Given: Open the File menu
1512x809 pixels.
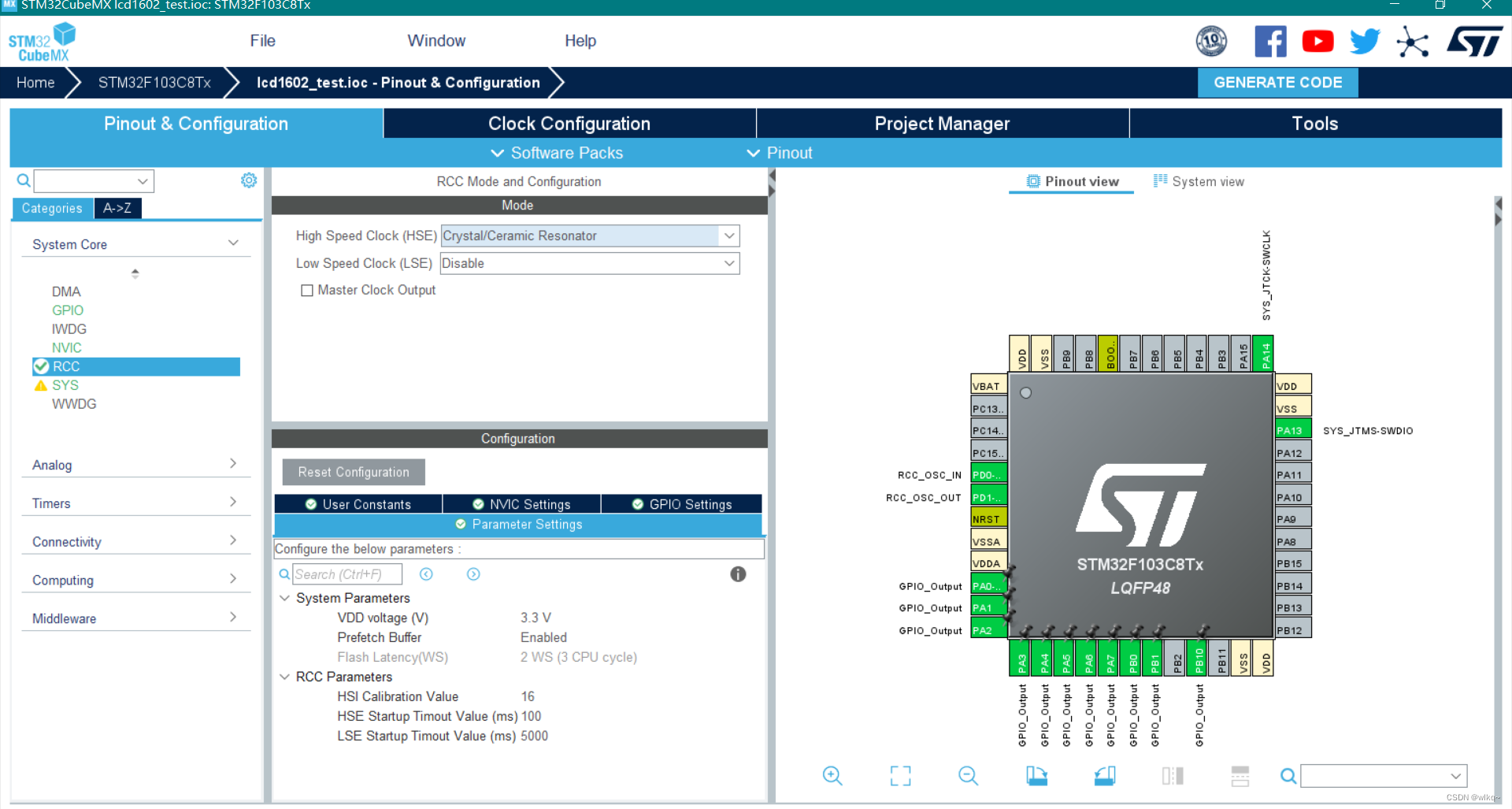Looking at the screenshot, I should (262, 40).
